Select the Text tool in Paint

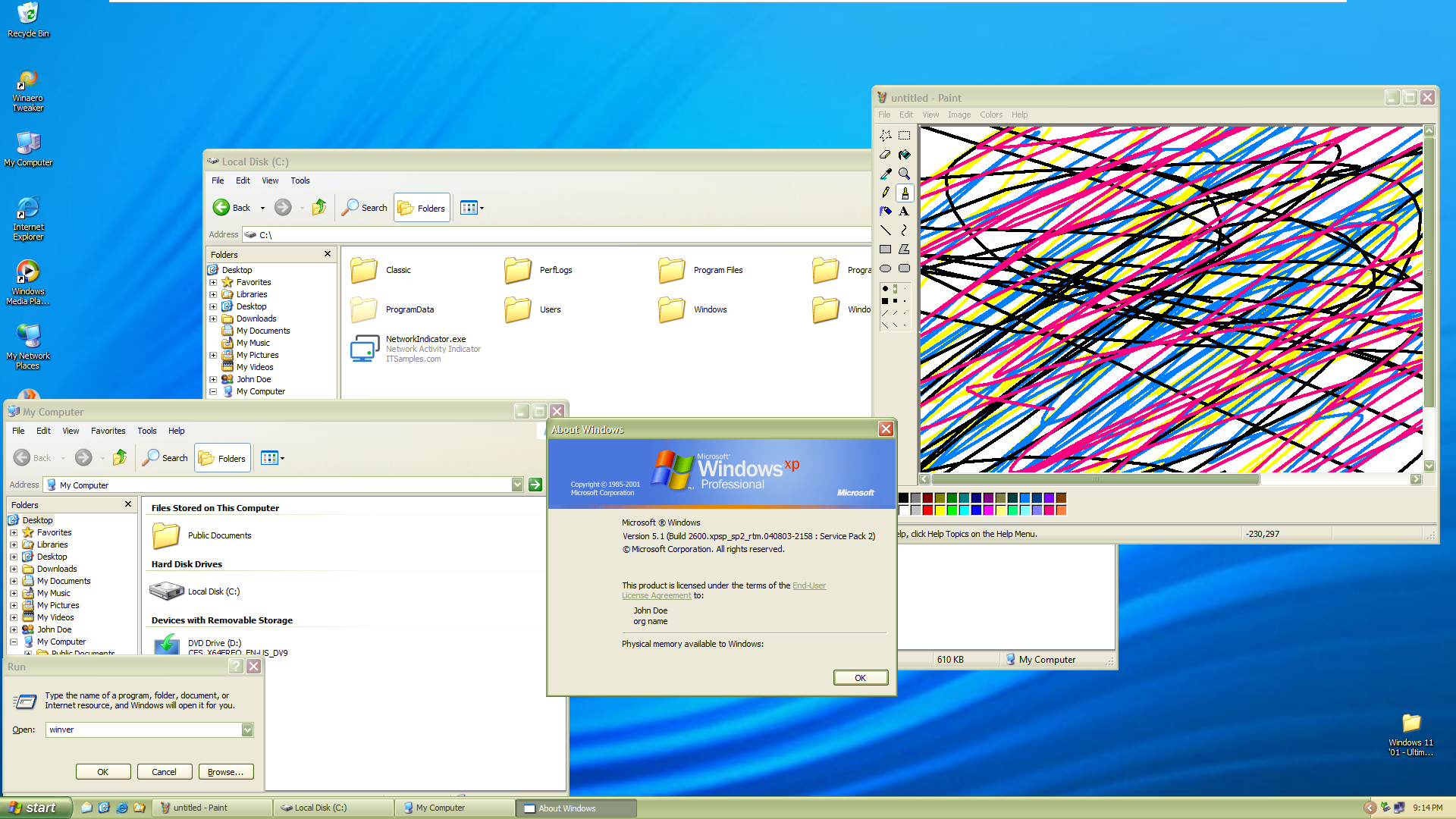(904, 212)
